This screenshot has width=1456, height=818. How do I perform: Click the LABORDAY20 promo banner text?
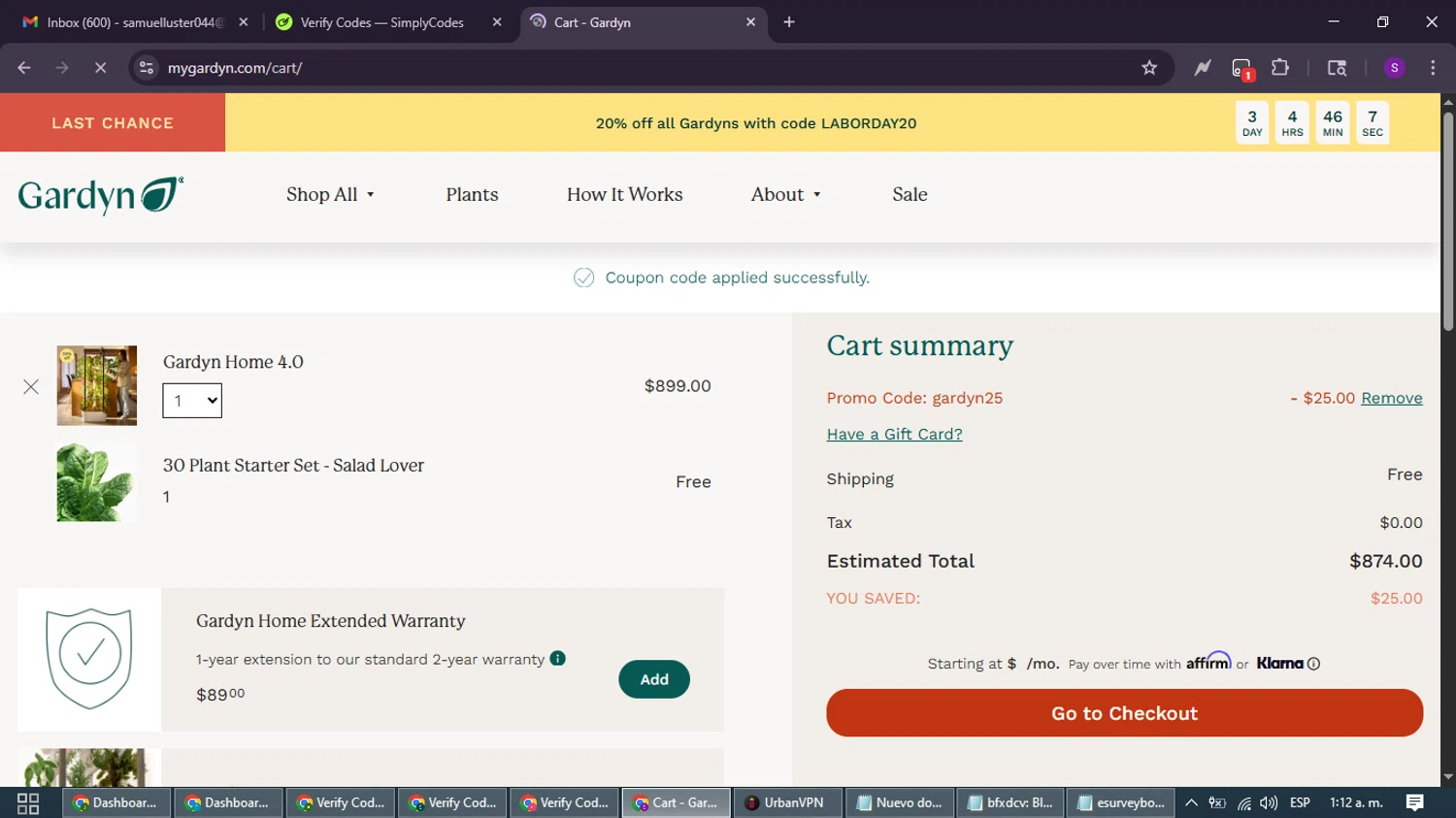point(756,123)
